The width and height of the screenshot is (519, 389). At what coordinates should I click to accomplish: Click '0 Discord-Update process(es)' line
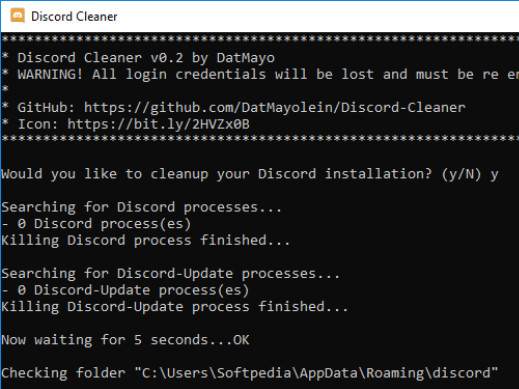[x=125, y=290]
